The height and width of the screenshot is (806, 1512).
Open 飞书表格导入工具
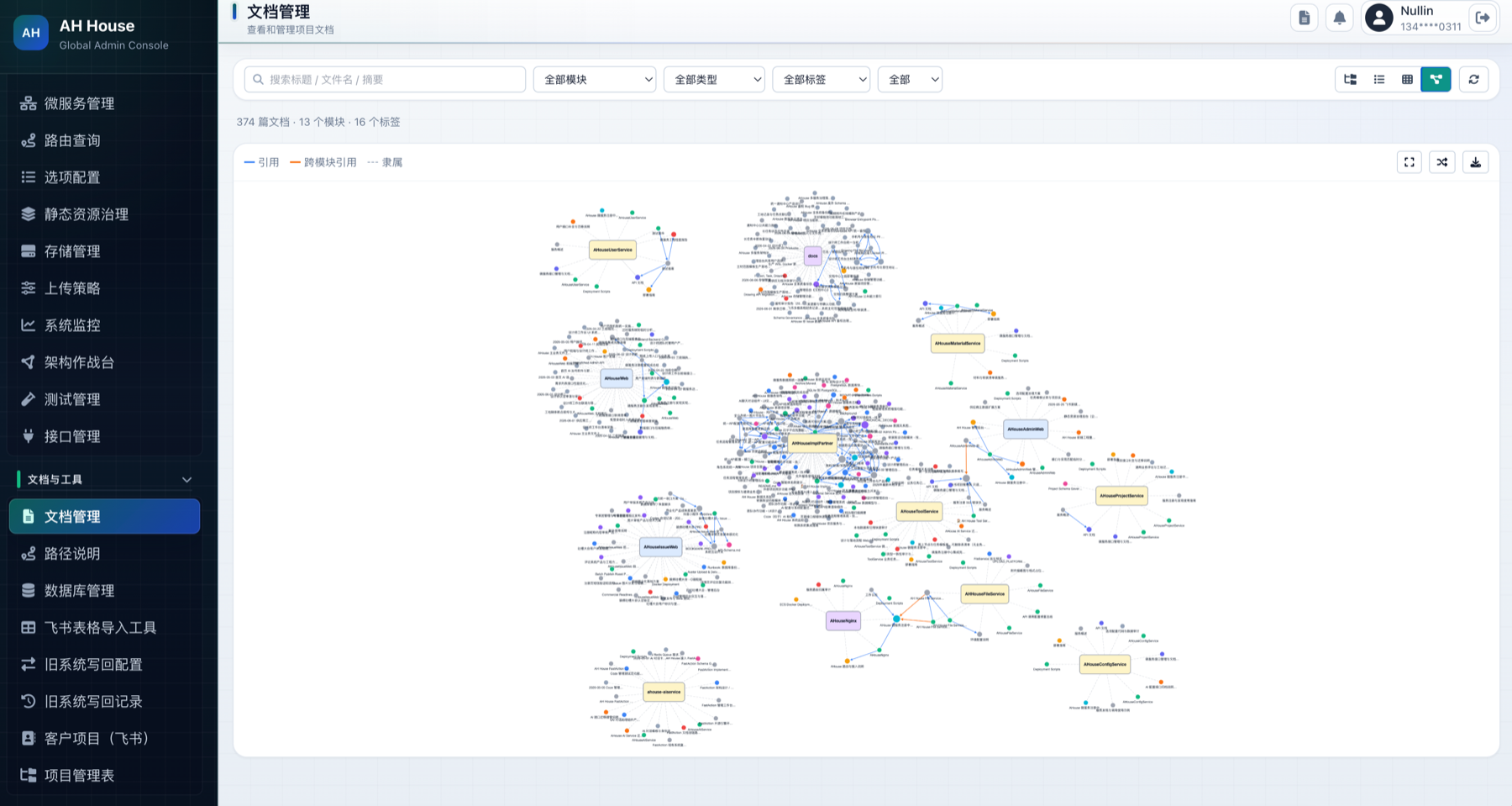click(x=105, y=627)
